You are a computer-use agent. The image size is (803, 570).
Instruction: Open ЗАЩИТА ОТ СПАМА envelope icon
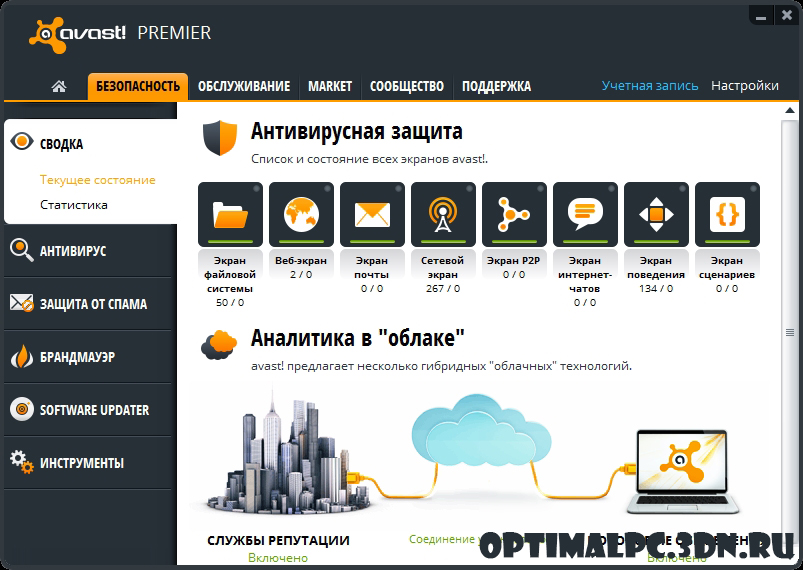click(x=22, y=303)
